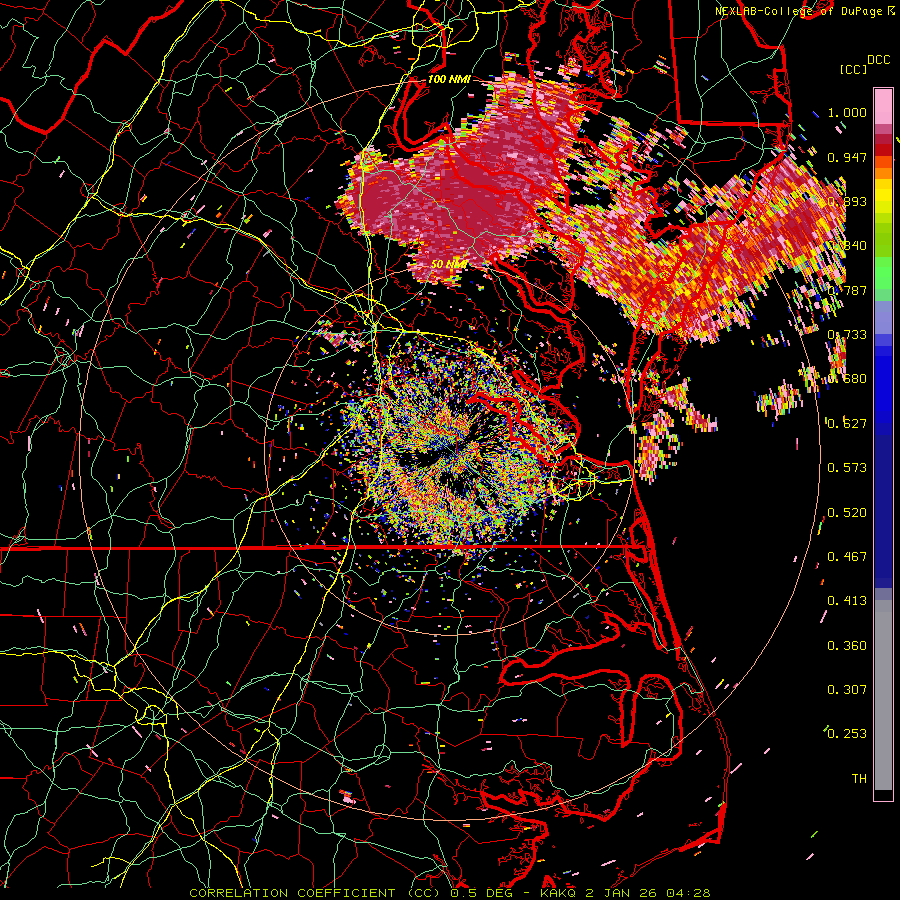Click the 0.307 legend value
Image resolution: width=900 pixels, height=900 pixels.
click(x=847, y=690)
